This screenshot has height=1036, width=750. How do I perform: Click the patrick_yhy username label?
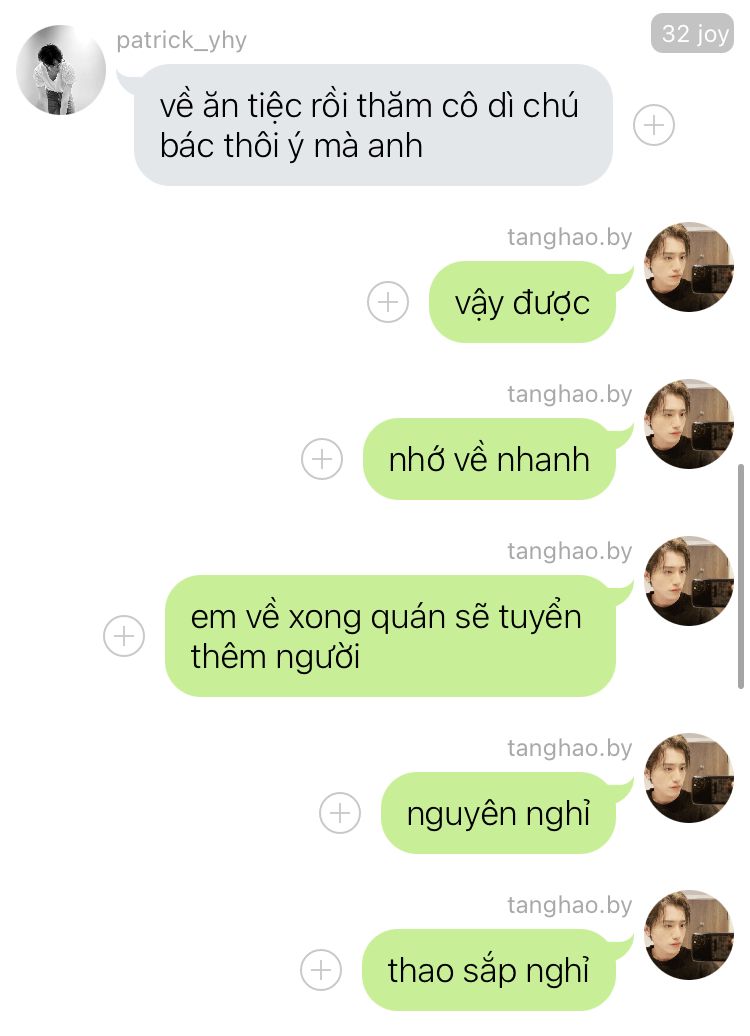point(182,41)
